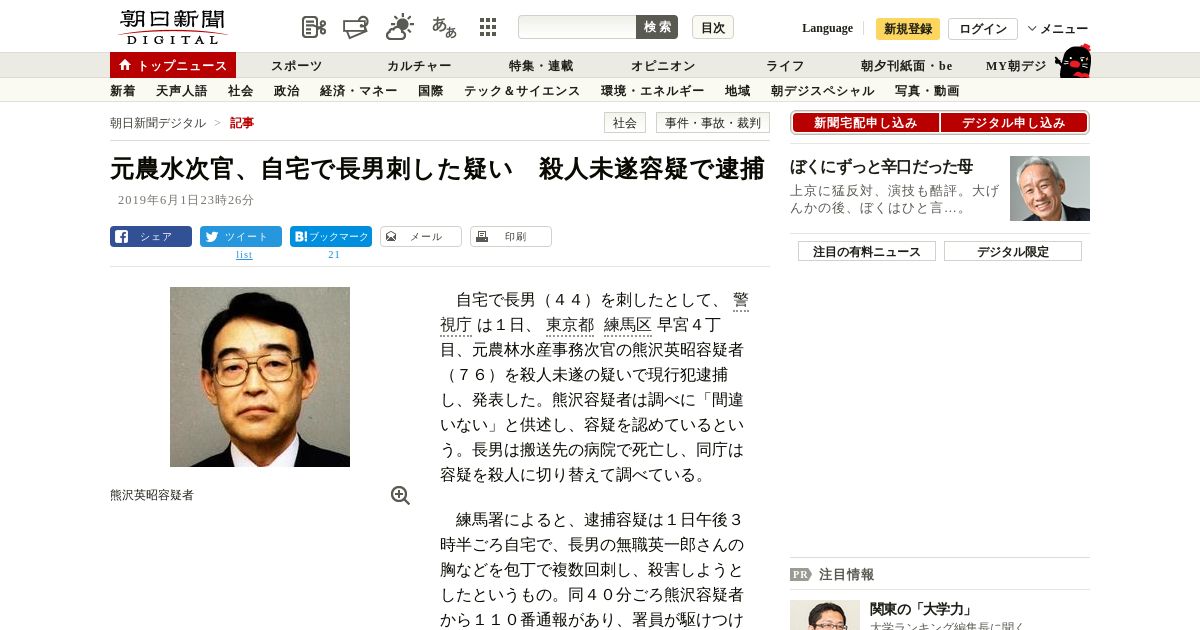Print article using 印刷 button

(x=511, y=237)
